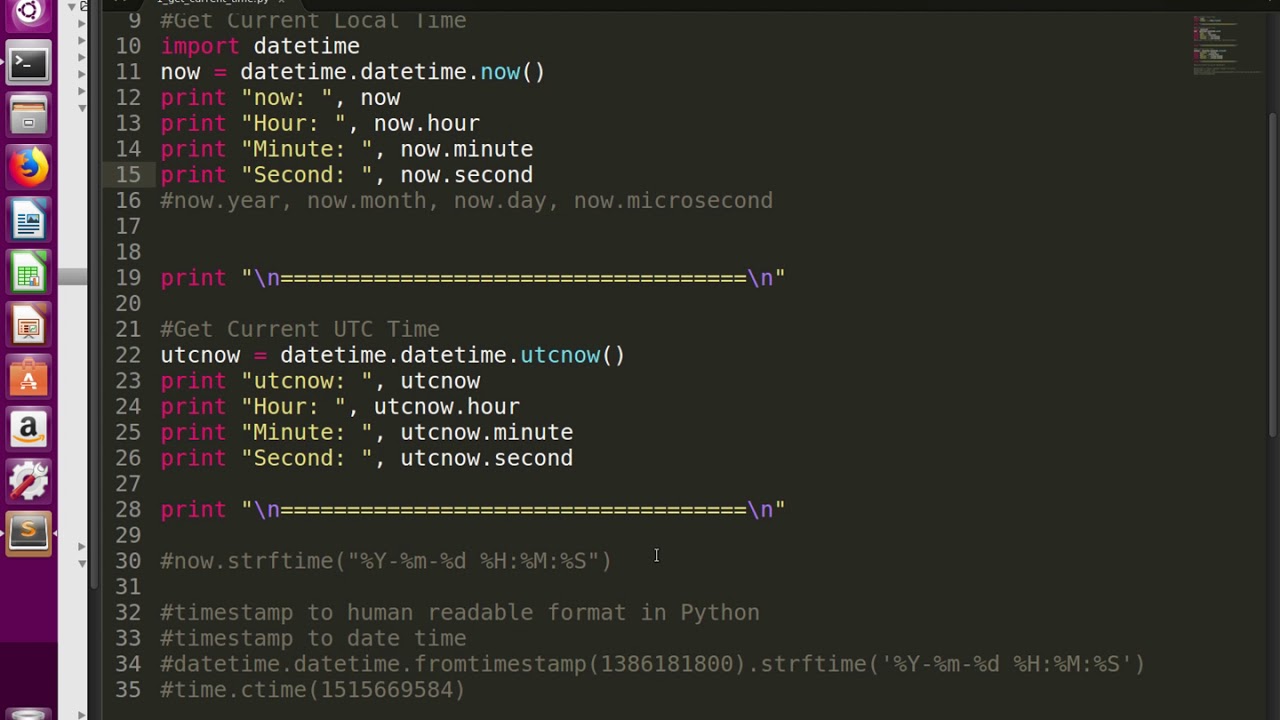Launch Firefox from the dock

tap(28, 168)
